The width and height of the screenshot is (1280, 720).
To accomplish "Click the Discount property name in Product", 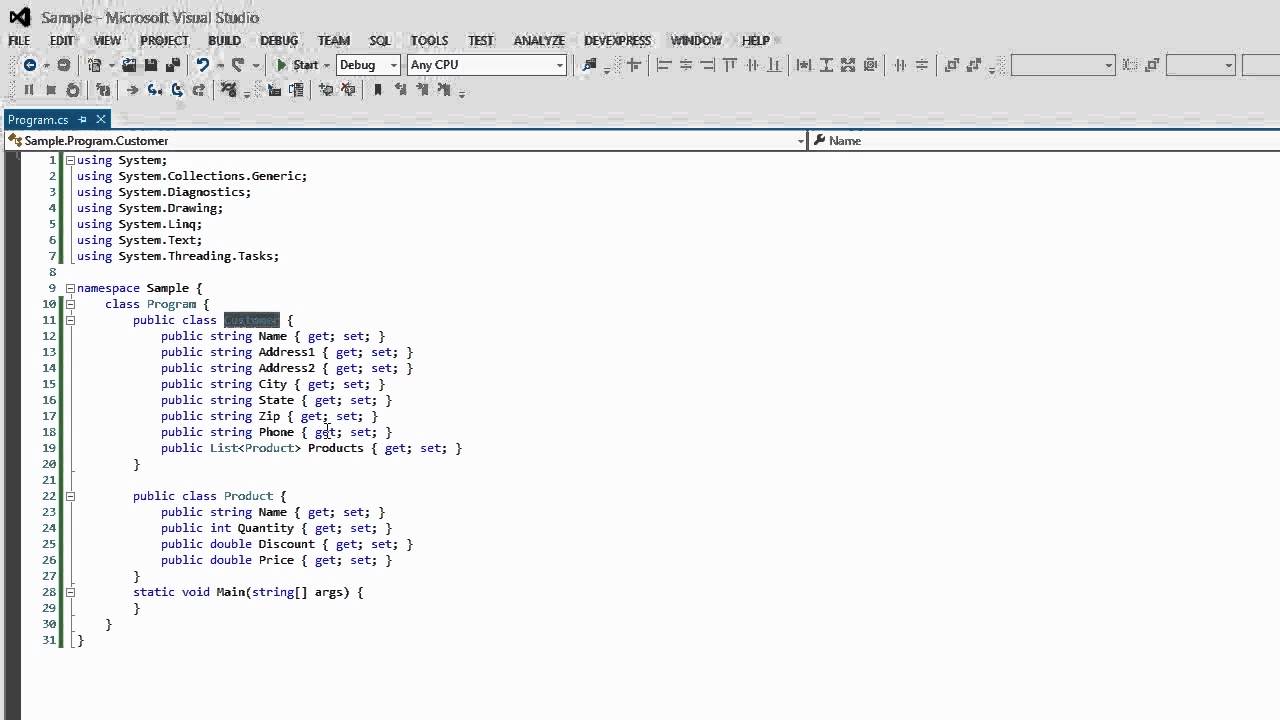I will (286, 544).
